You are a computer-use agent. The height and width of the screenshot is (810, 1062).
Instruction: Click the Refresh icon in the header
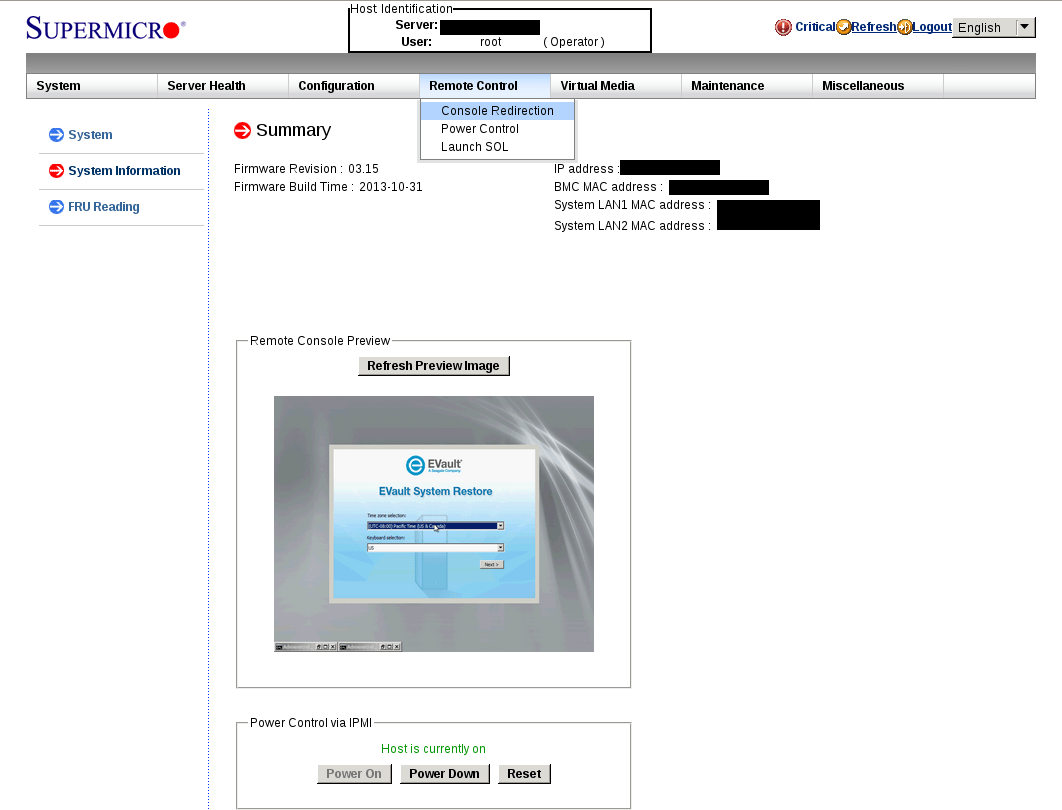843,27
